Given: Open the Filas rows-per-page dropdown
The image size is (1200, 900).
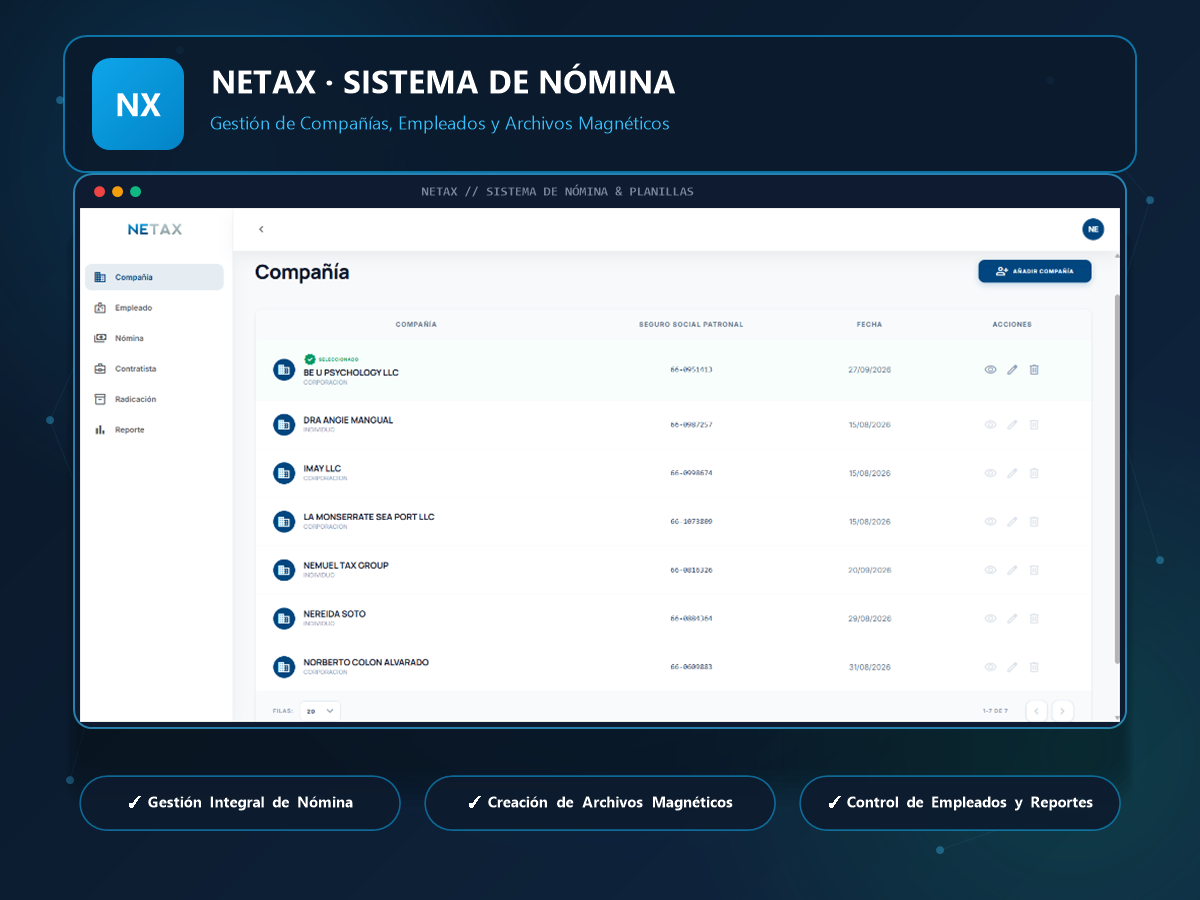Looking at the screenshot, I should pos(320,711).
